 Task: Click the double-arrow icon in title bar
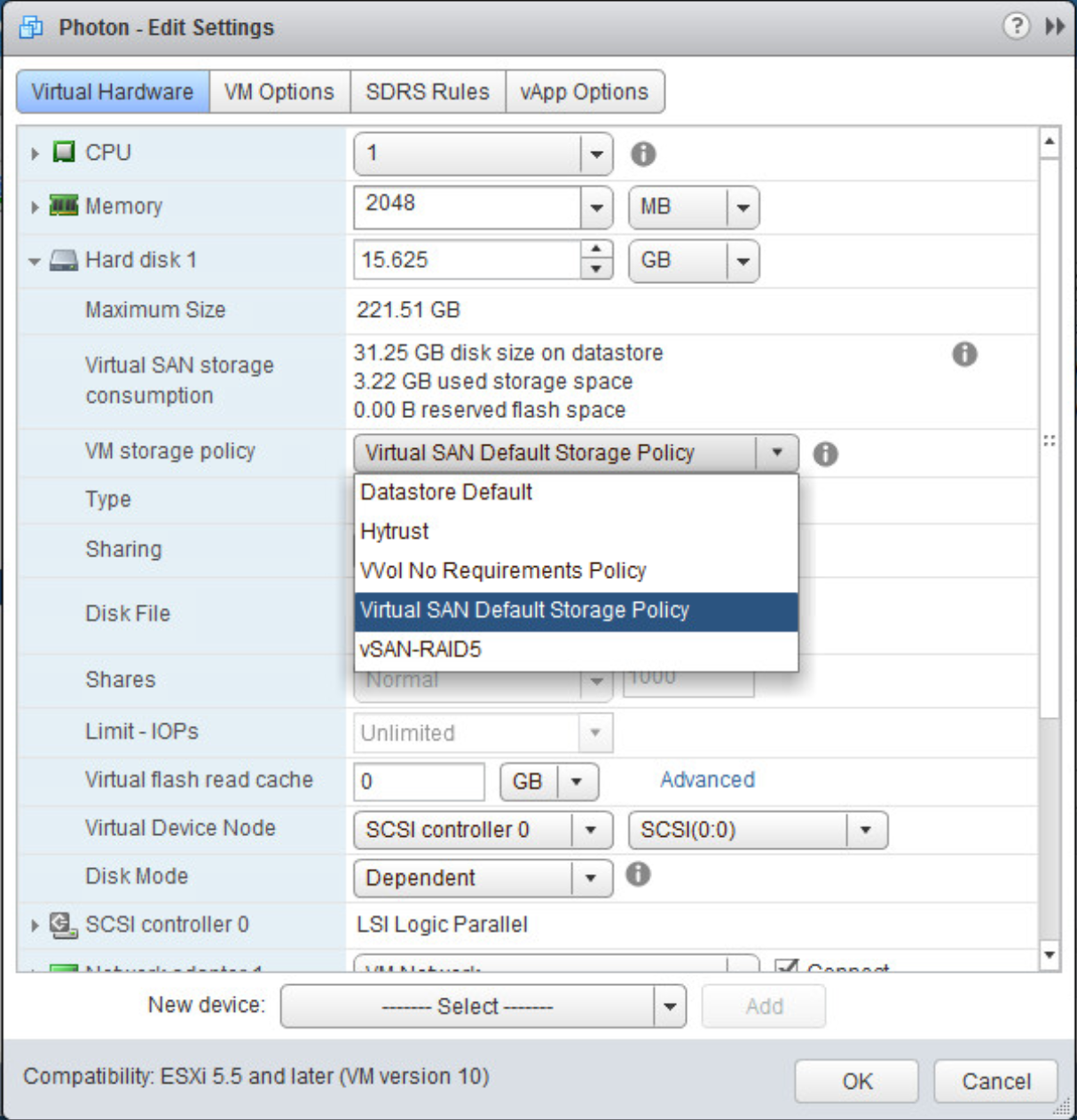point(1055,27)
